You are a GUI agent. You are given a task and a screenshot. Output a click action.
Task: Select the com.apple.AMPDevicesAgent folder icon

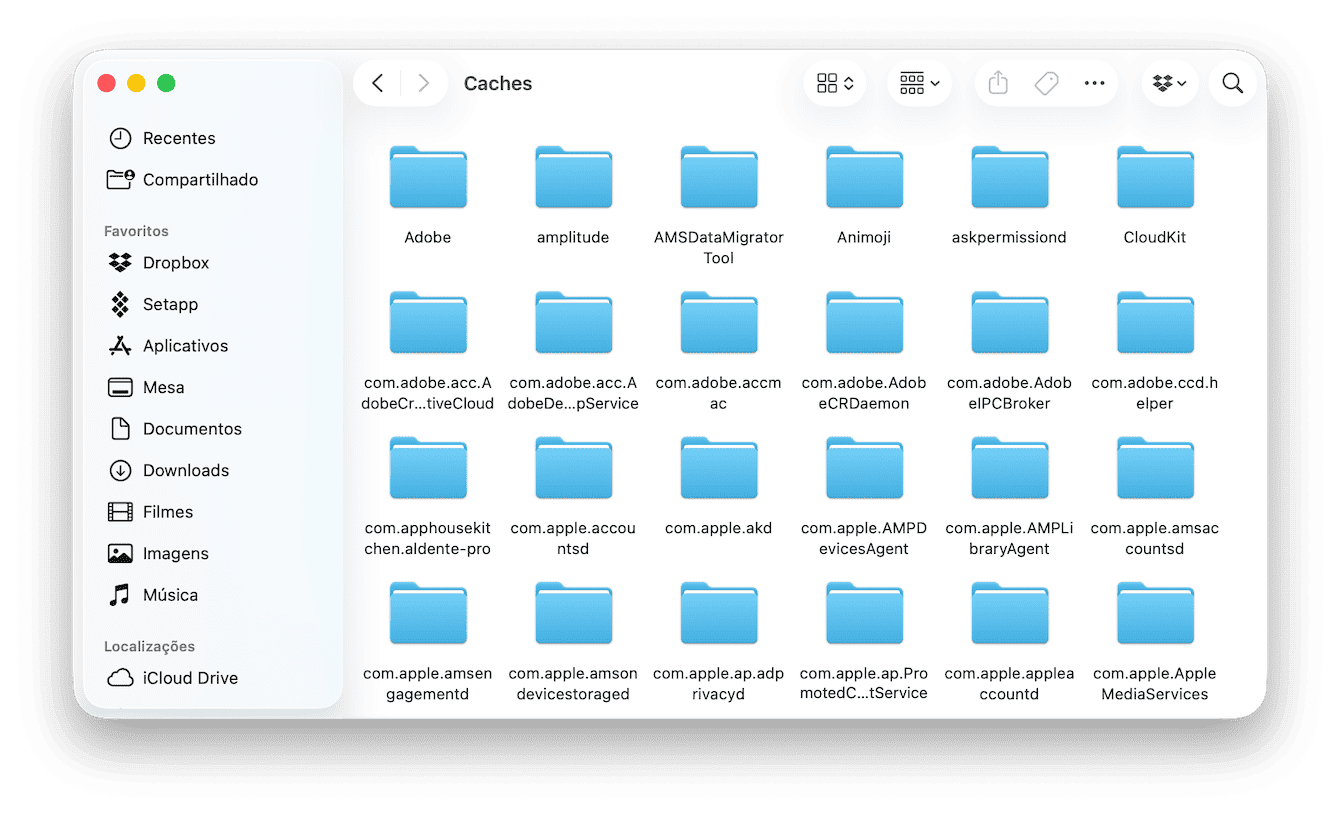864,468
